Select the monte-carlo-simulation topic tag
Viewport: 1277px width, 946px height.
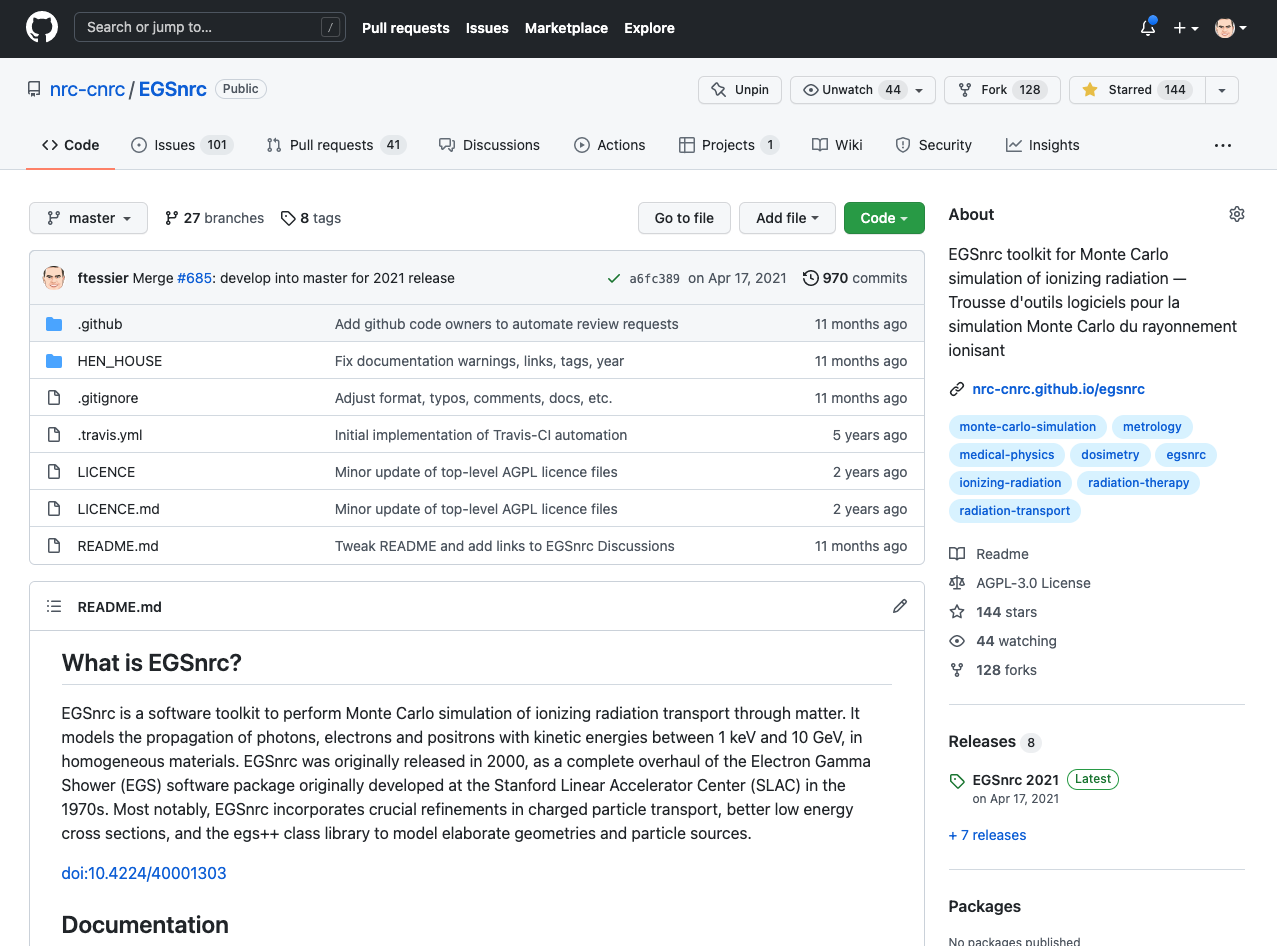1028,427
